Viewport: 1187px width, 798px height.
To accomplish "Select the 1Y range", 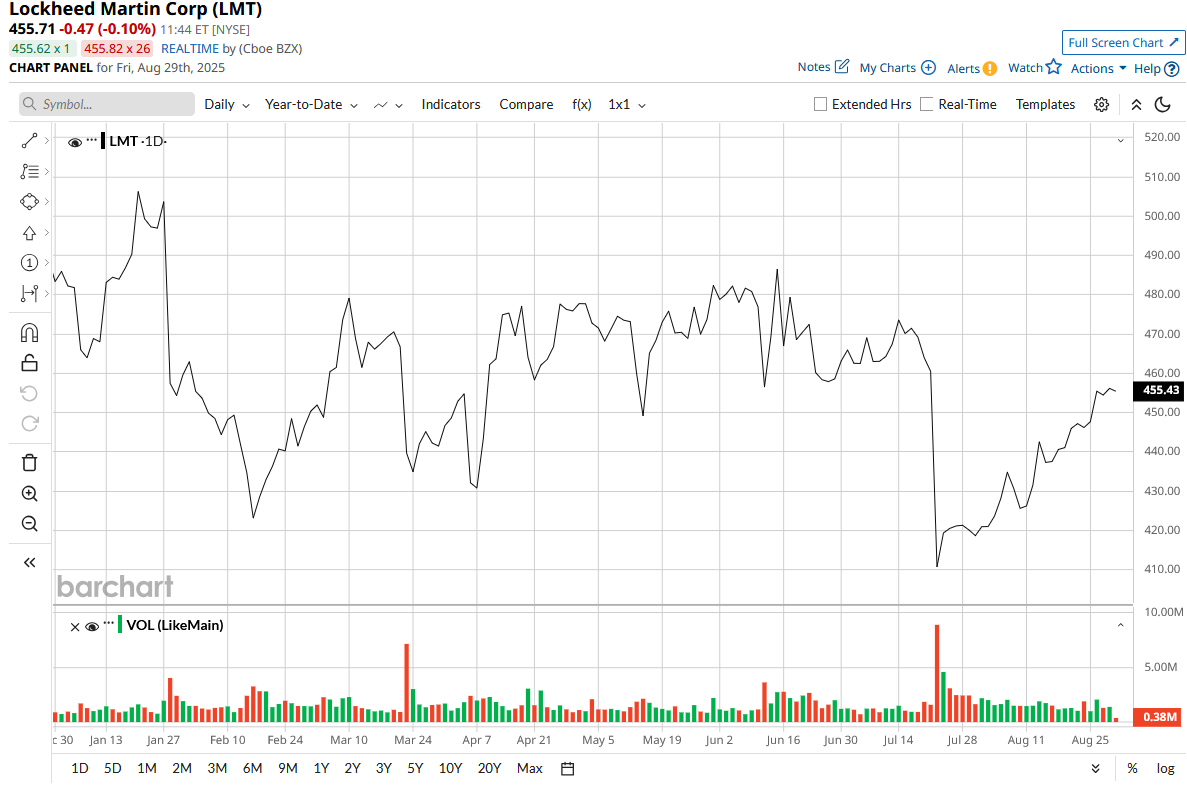I will (x=321, y=768).
